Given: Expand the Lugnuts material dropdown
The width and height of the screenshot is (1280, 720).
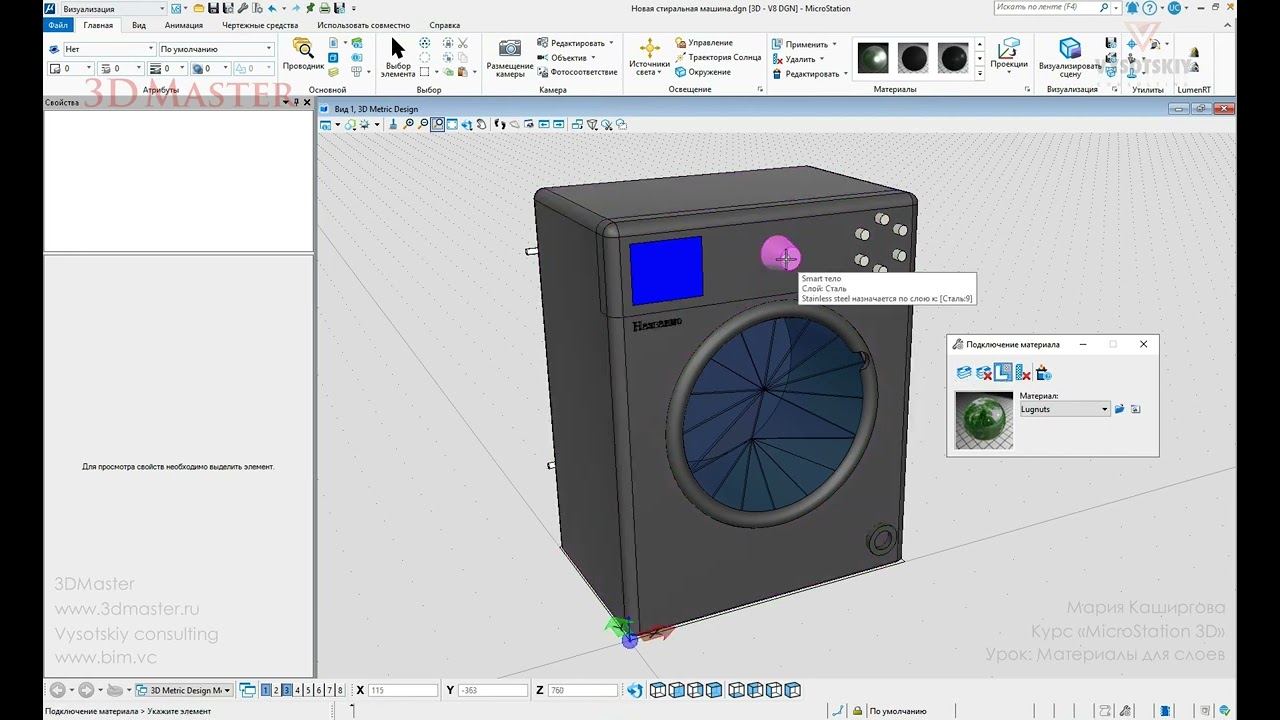Looking at the screenshot, I should click(x=1104, y=409).
